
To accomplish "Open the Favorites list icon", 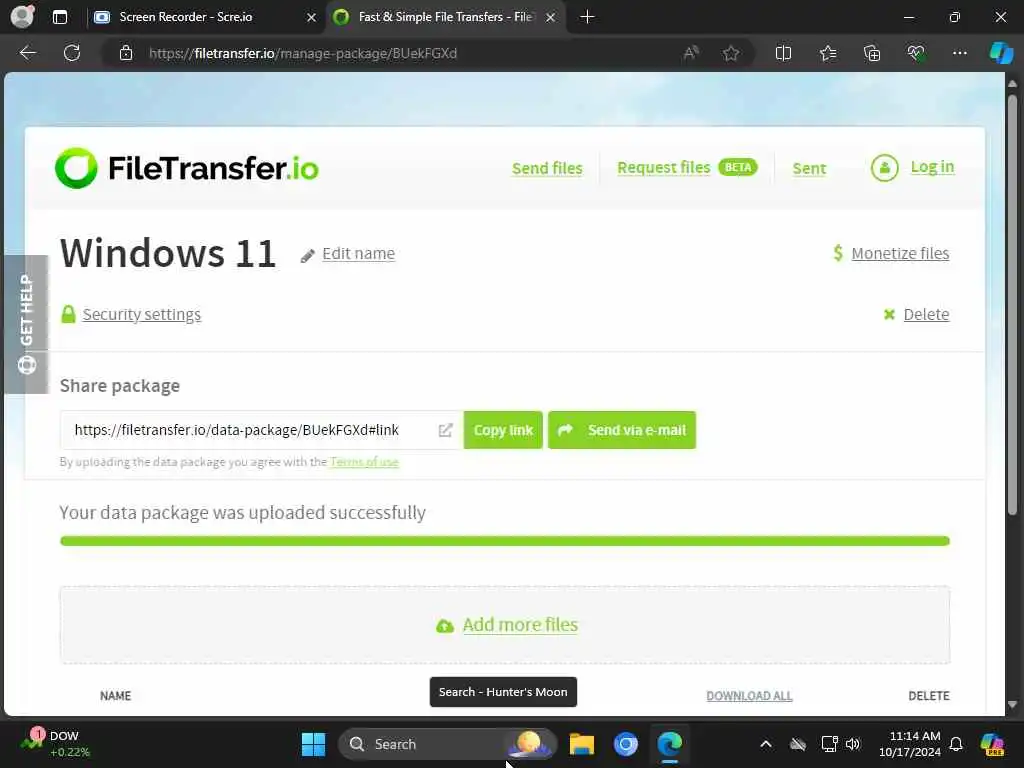I will (x=827, y=53).
